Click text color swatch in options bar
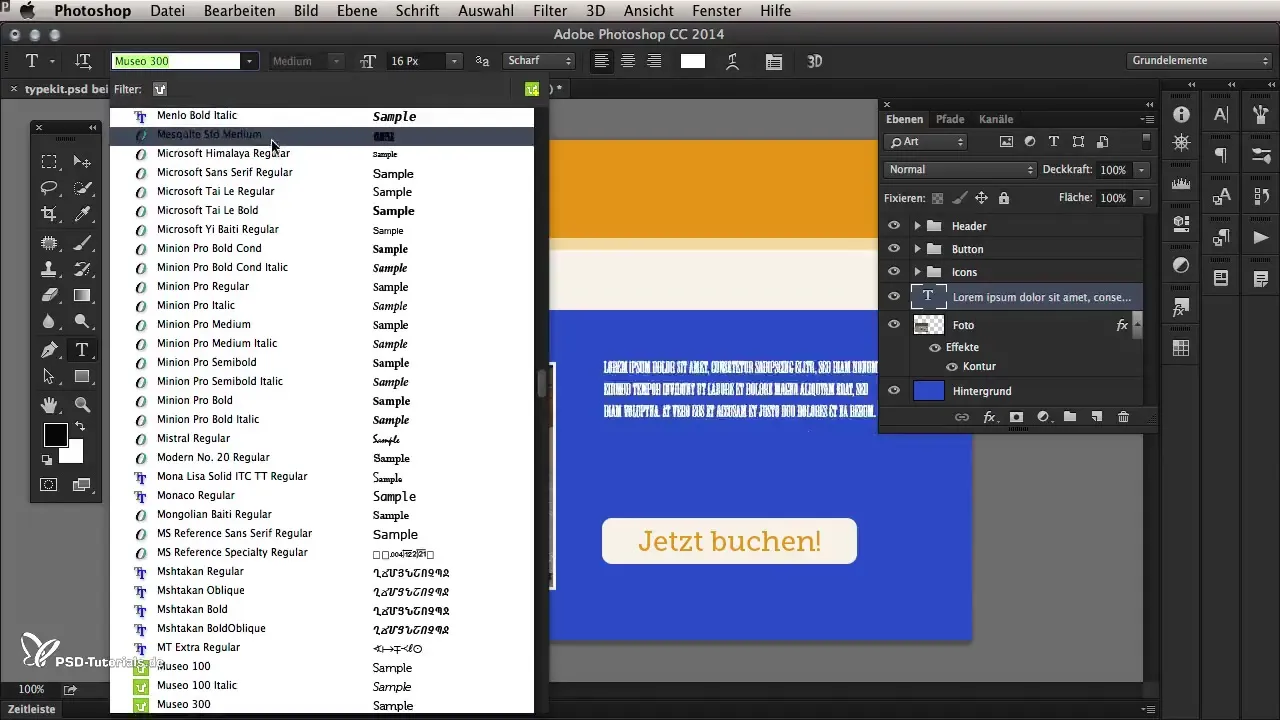This screenshot has height=720, width=1280. click(693, 61)
